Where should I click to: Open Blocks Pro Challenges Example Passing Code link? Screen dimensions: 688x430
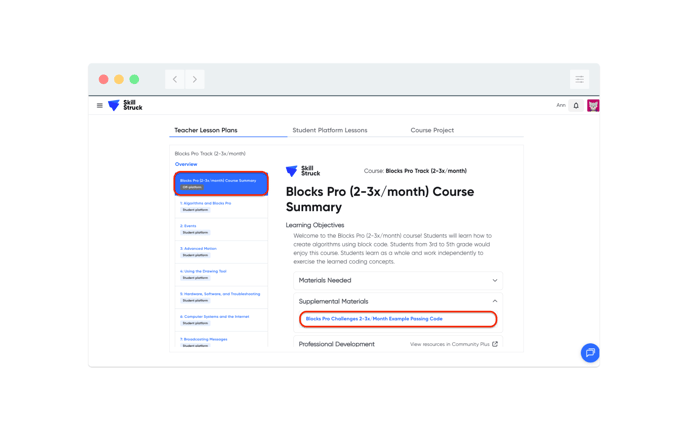(374, 319)
